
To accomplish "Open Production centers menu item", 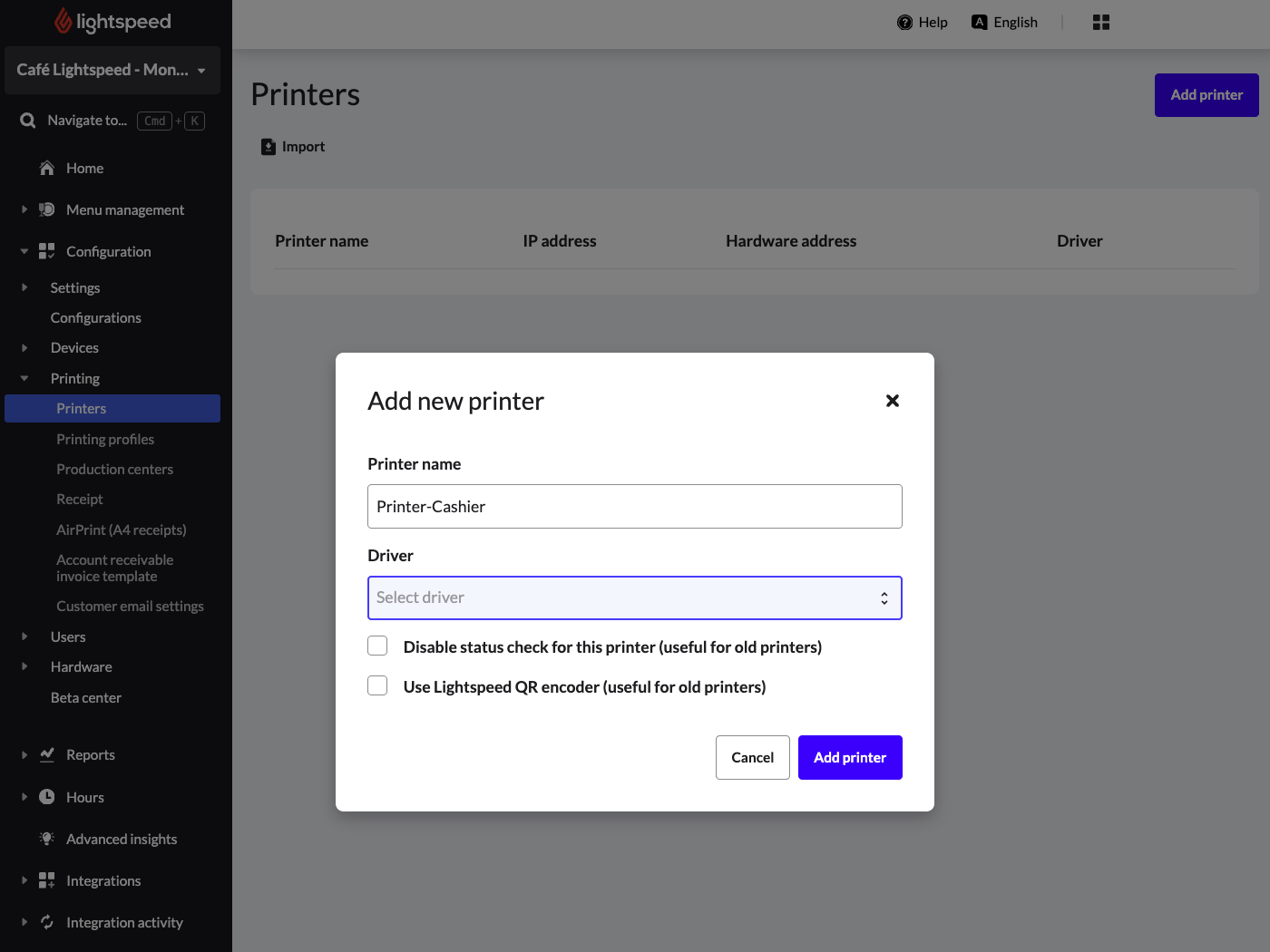I will (114, 469).
